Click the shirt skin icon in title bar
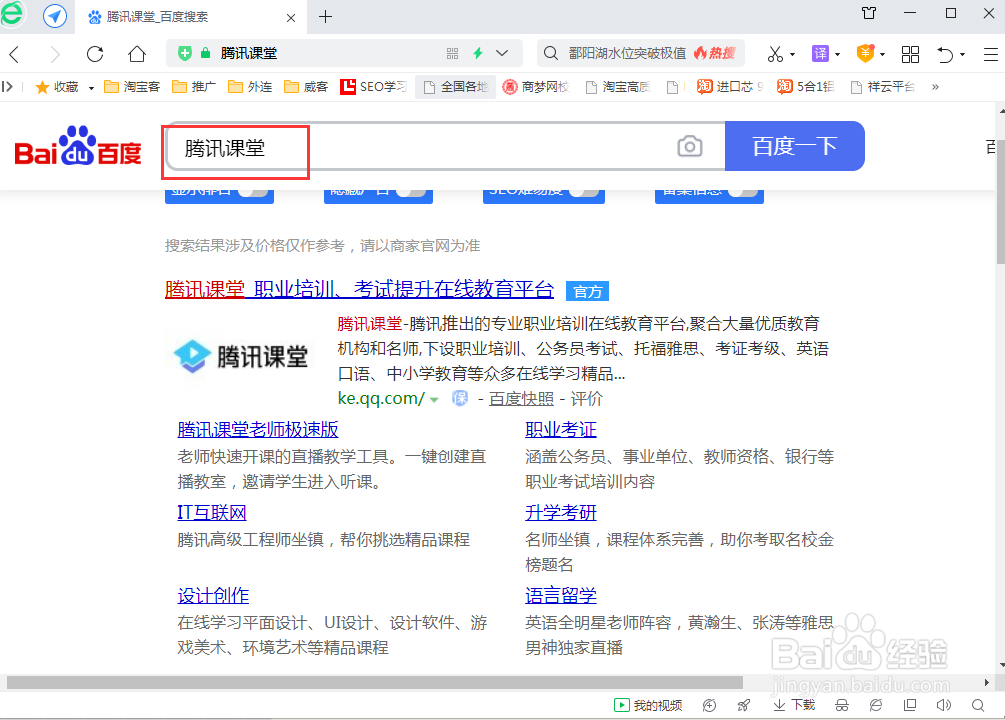 (x=869, y=13)
